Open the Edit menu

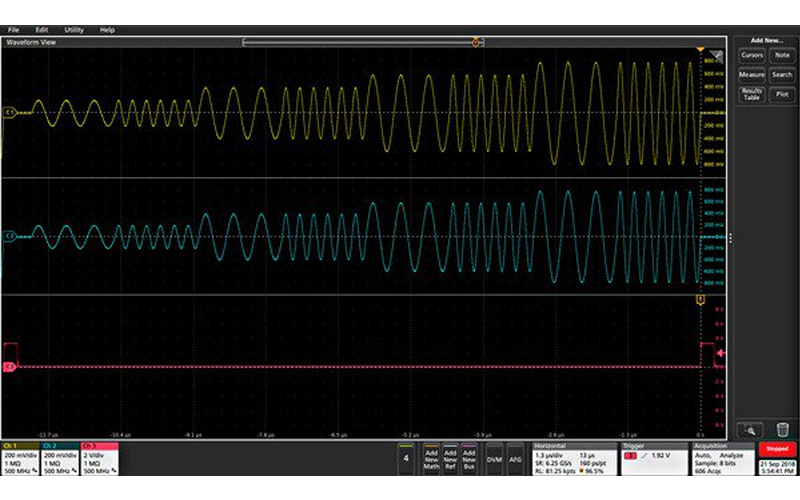pyautogui.click(x=42, y=30)
